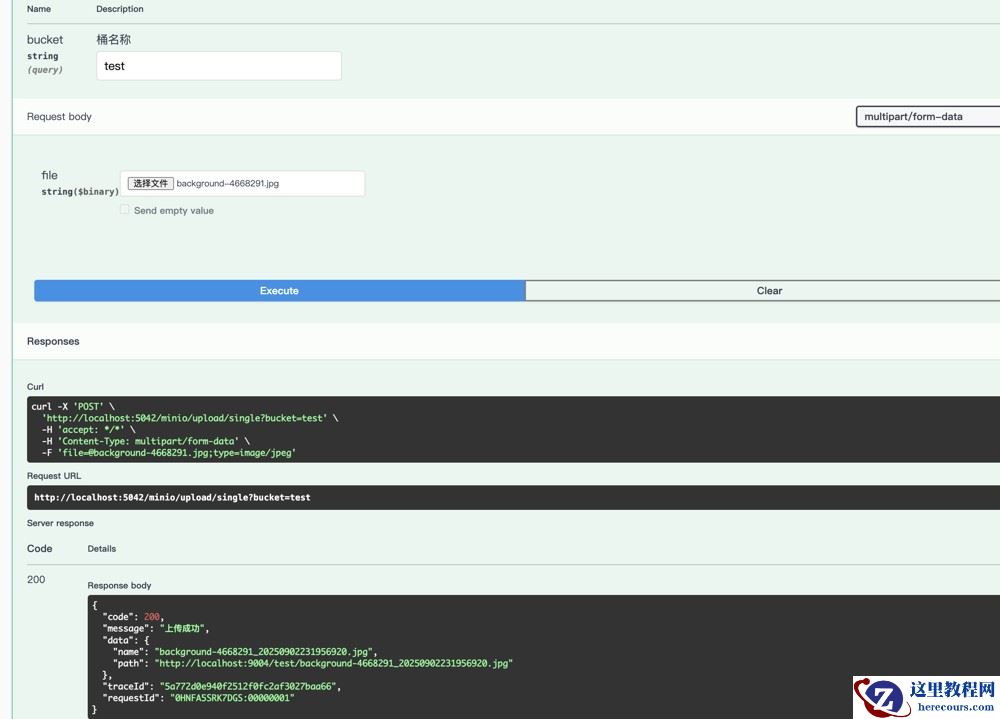
Task: Run the request with the Execute button
Action: click(x=279, y=291)
